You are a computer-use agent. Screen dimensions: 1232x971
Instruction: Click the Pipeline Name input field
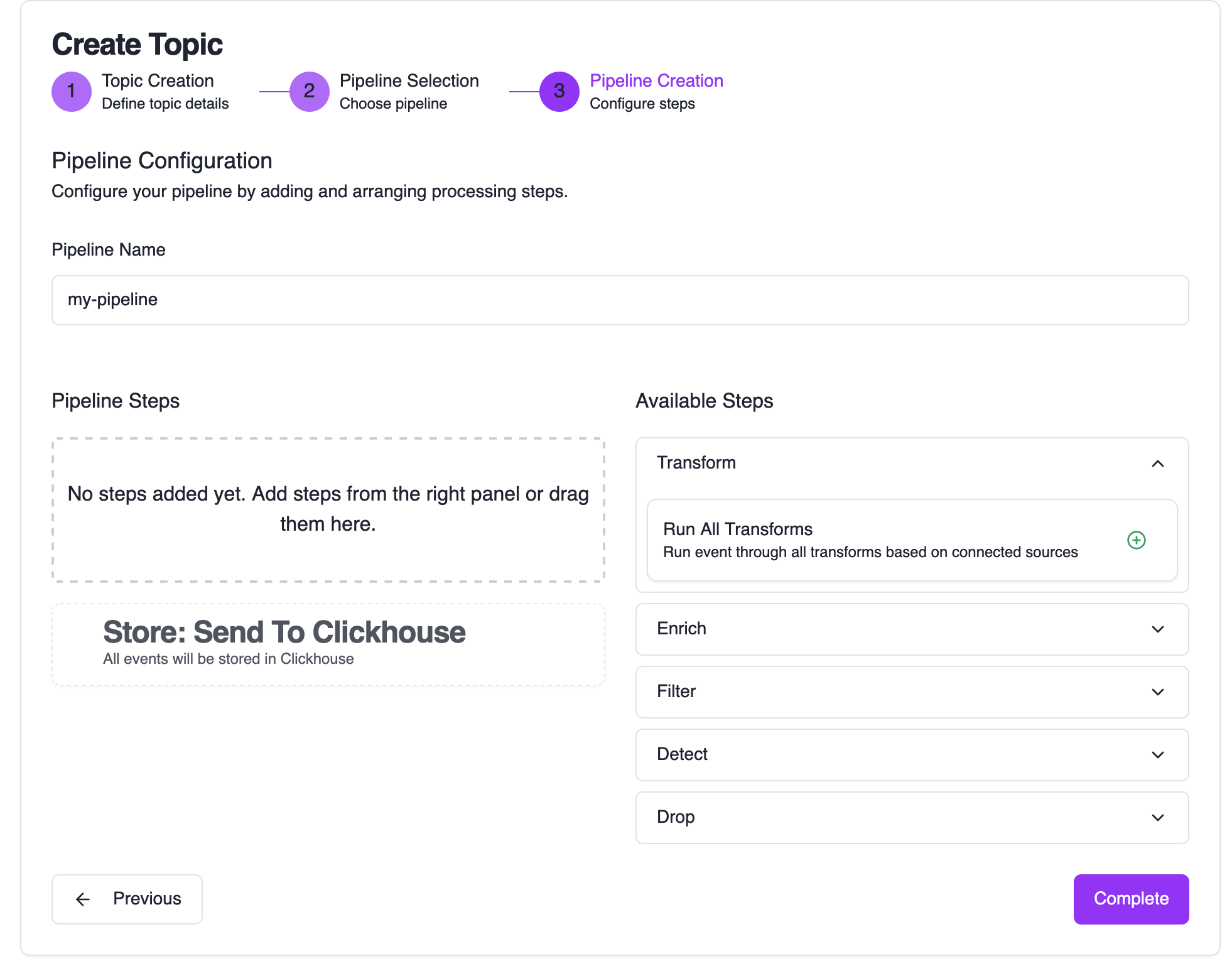point(619,300)
